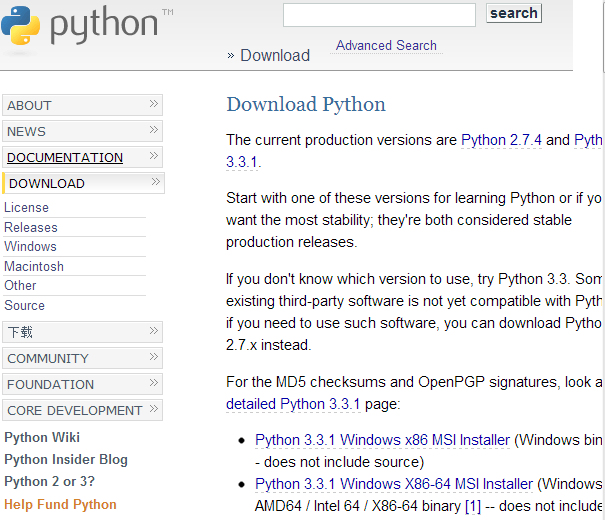The height and width of the screenshot is (520, 605).
Task: Open the Releases sidebar link
Action: tap(31, 227)
